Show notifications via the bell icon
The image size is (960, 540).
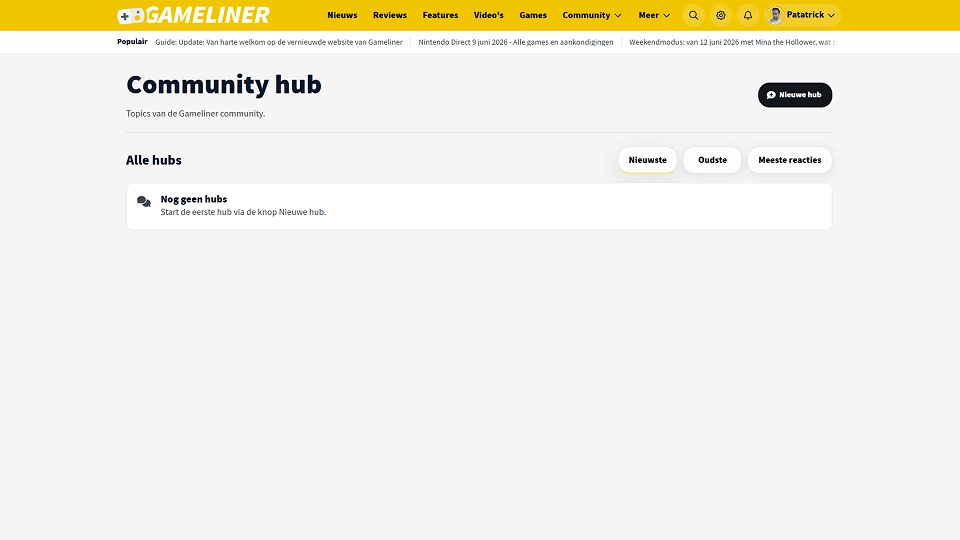click(748, 15)
